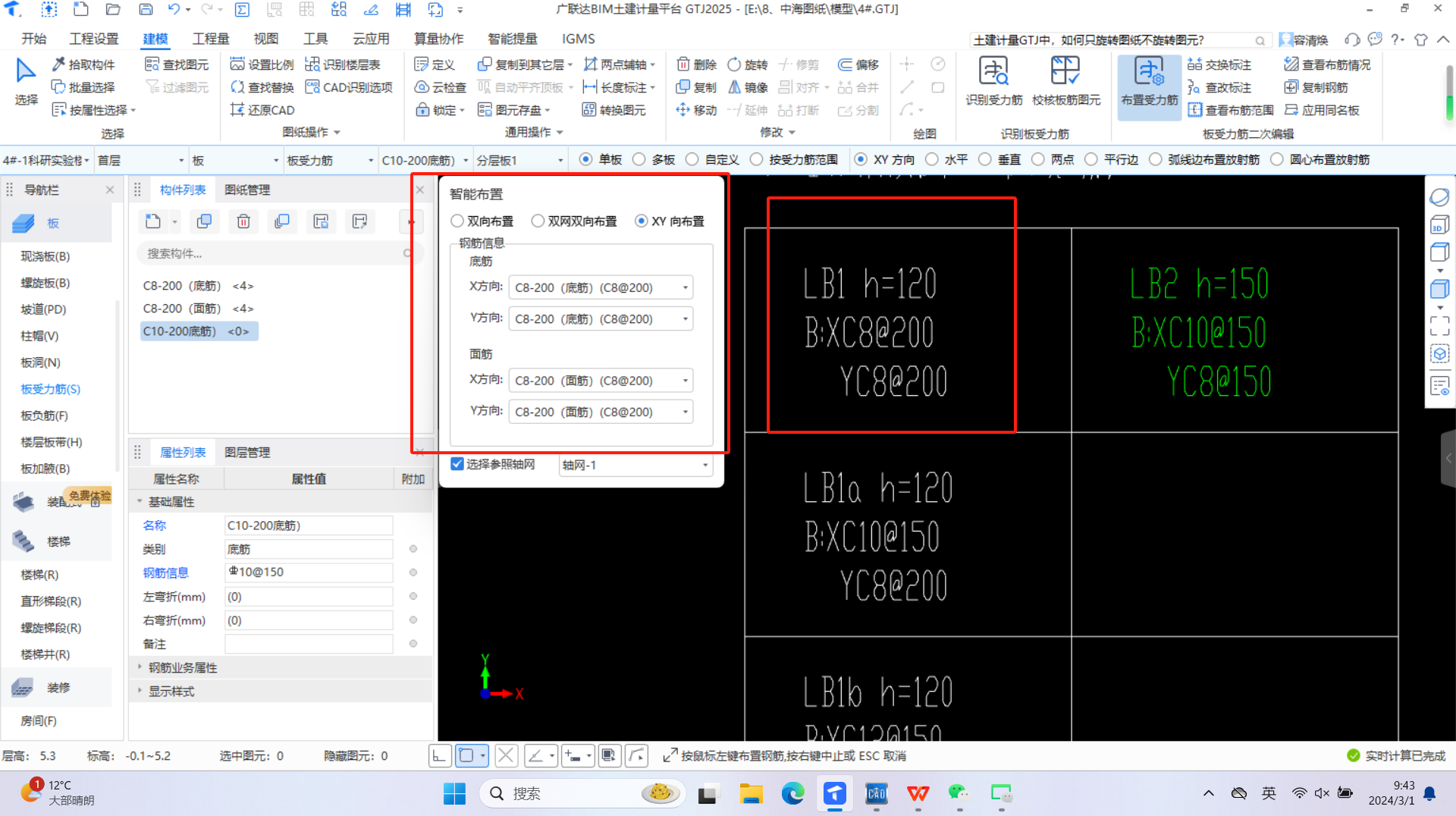The image size is (1456, 816).
Task: Click the 旋转 rotate tool
Action: pos(748,64)
